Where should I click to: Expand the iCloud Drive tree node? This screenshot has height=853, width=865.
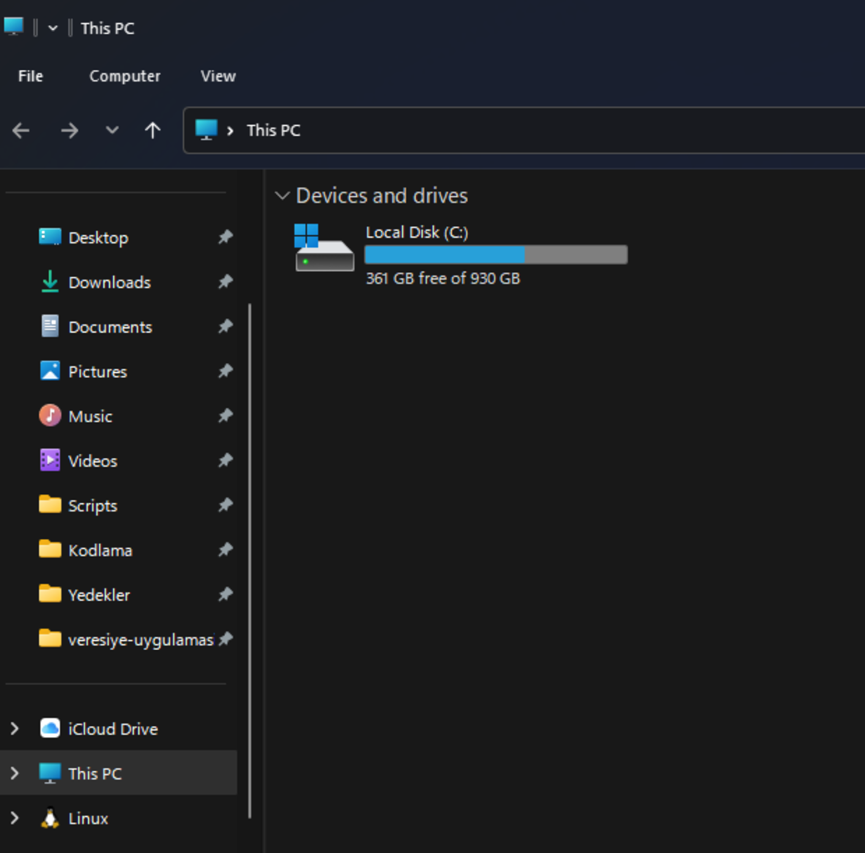click(15, 729)
